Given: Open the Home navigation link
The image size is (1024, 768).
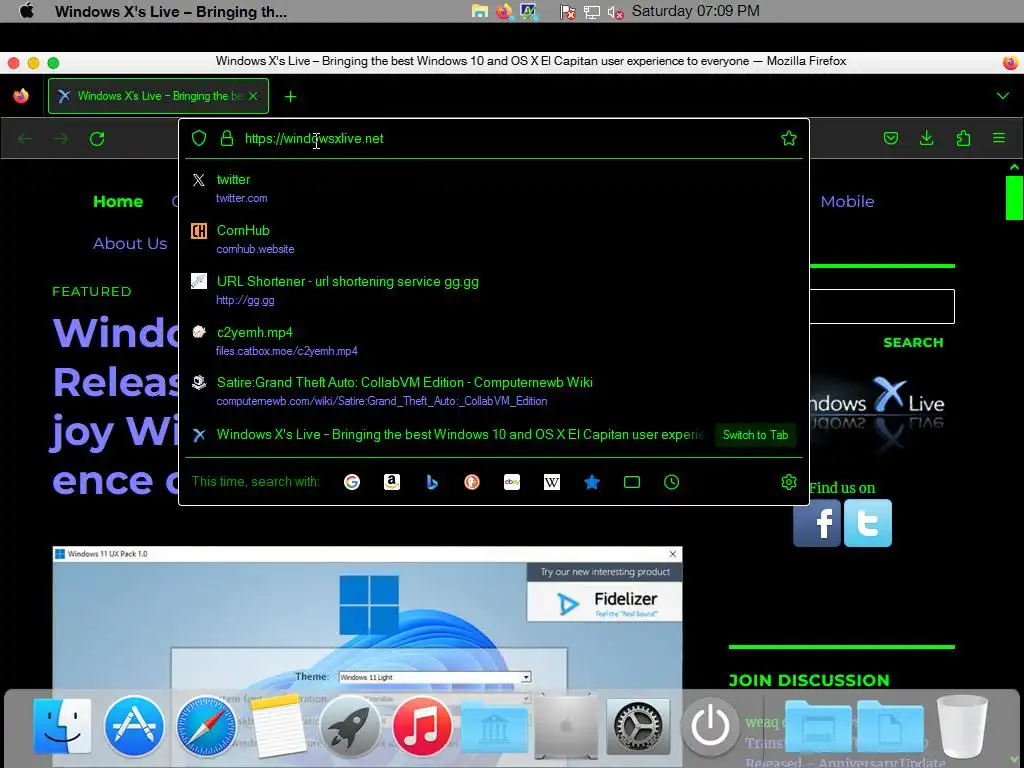Looking at the screenshot, I should click(x=118, y=201).
